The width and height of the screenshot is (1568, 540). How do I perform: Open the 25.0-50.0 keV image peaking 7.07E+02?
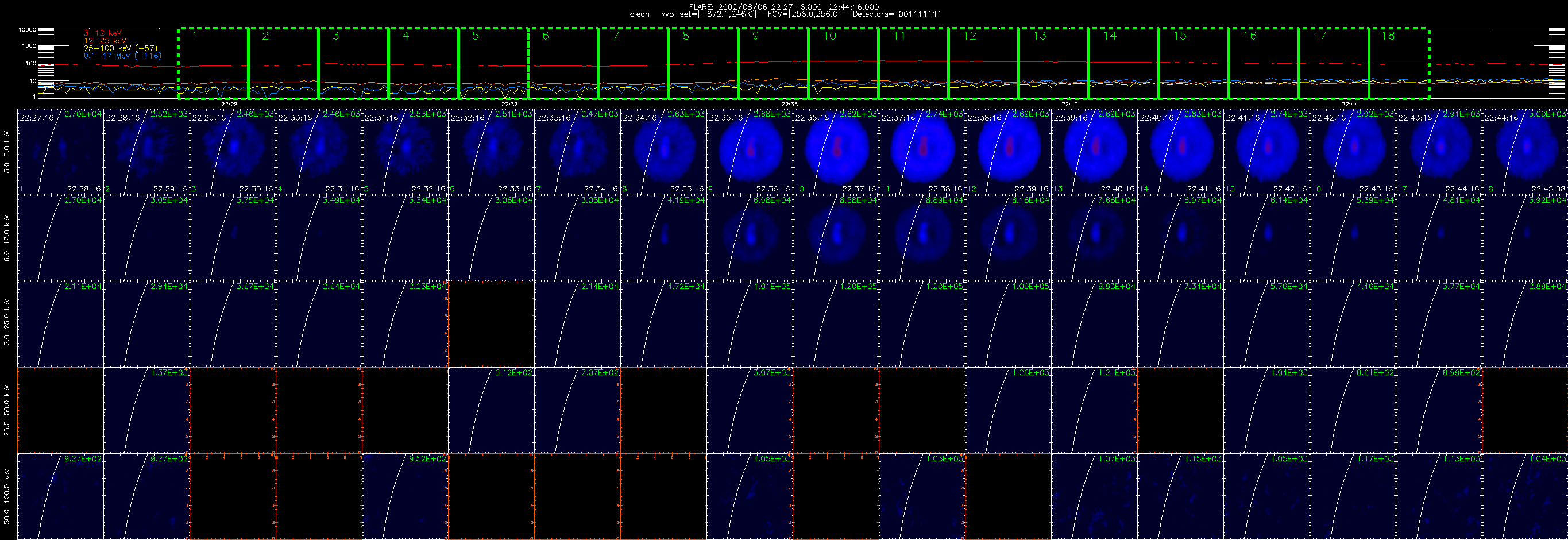coord(578,410)
